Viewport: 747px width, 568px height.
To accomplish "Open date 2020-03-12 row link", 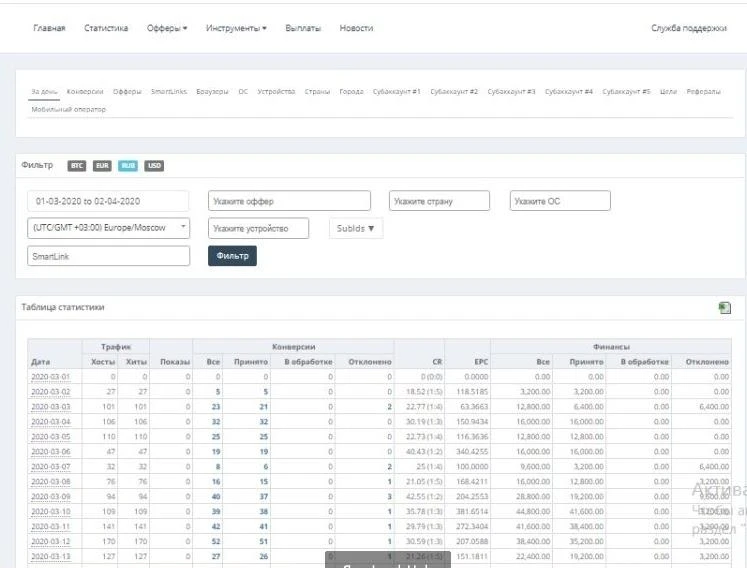I will coord(50,542).
